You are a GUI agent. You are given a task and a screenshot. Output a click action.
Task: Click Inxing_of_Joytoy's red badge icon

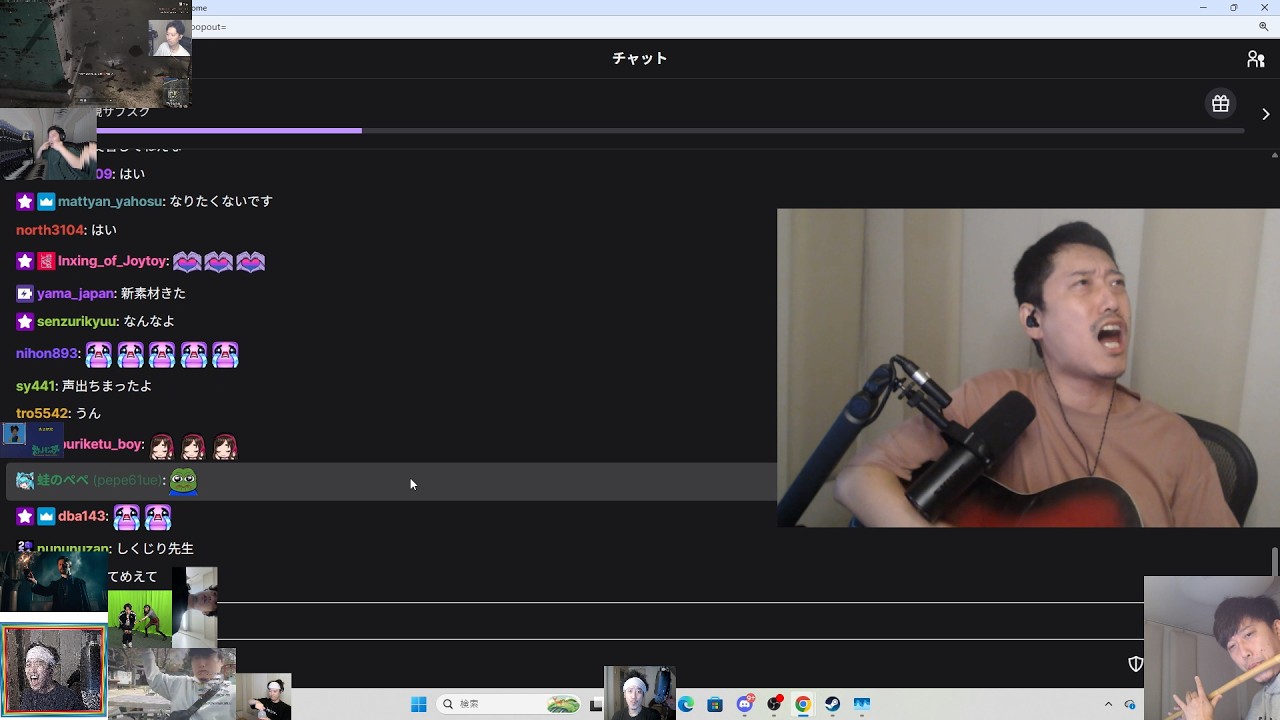(46, 262)
